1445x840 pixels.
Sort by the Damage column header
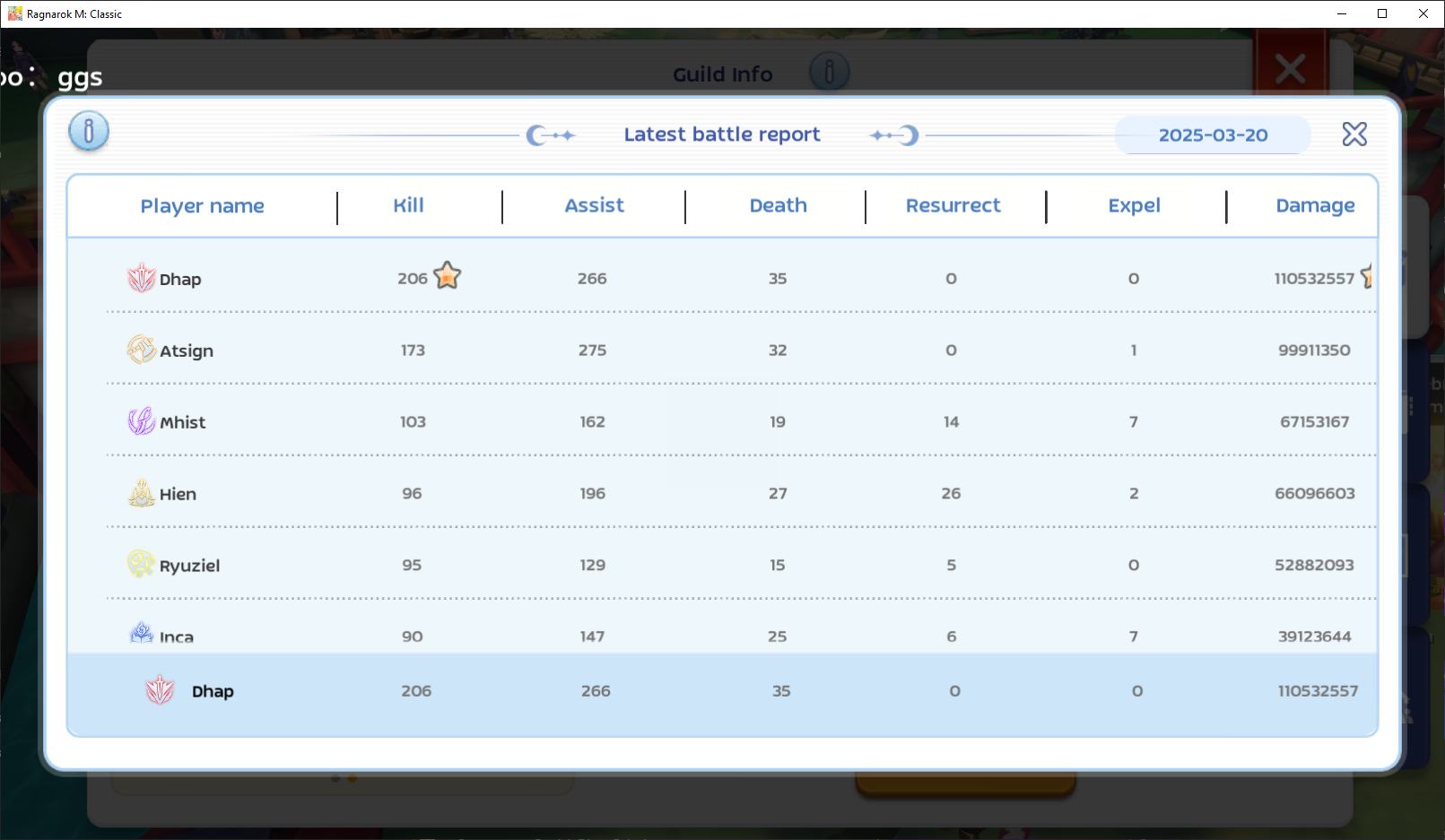coord(1315,206)
